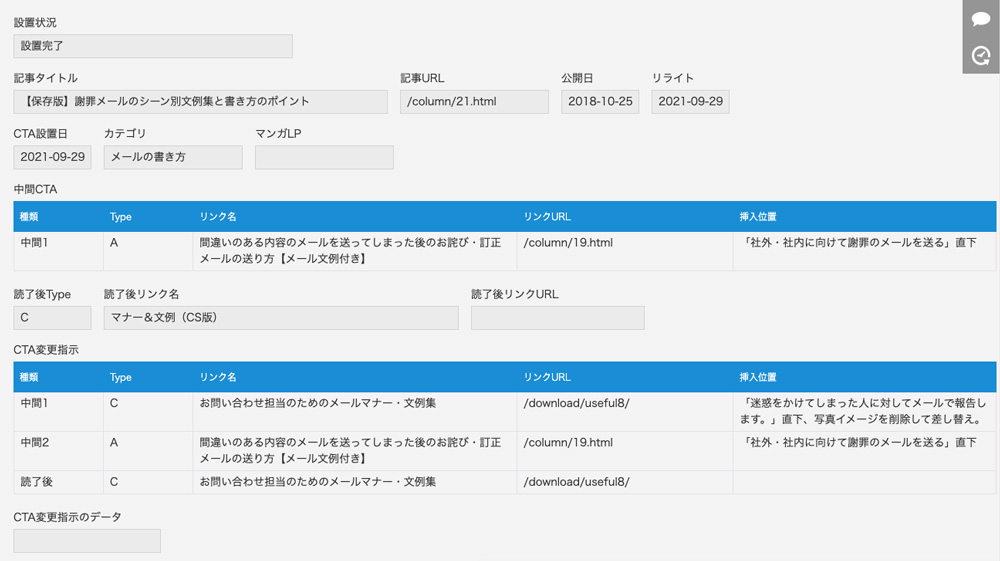Screen dimensions: 1000x561
Task: Select the Type column header in 中間CTA table
Action: click(121, 217)
